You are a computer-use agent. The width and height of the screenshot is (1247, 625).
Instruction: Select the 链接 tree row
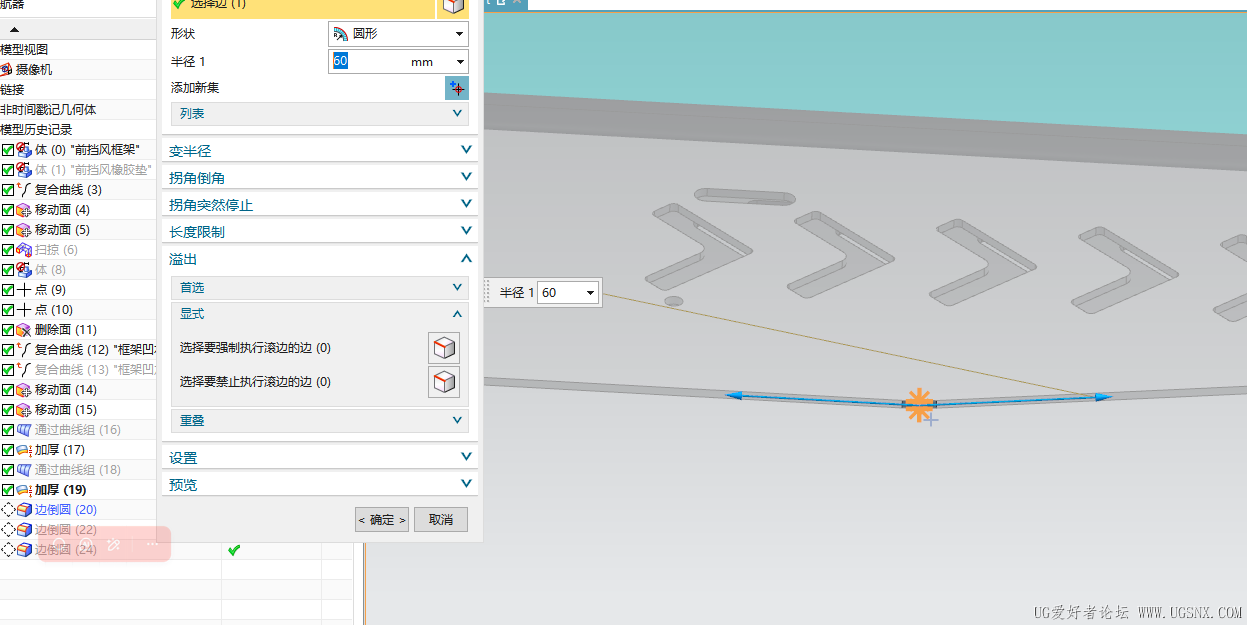click(x=78, y=90)
